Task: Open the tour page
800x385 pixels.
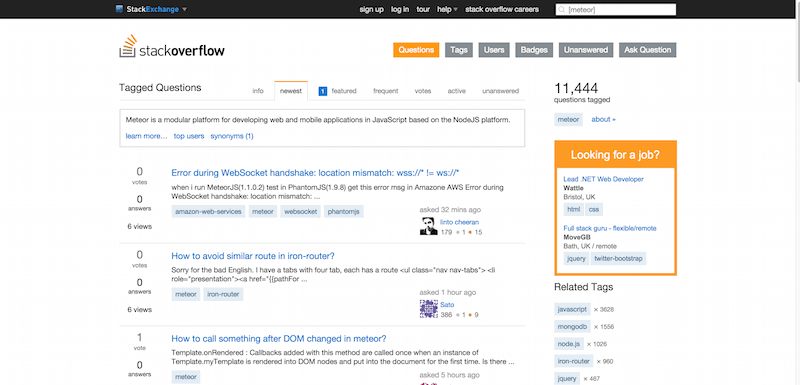Action: pos(423,9)
